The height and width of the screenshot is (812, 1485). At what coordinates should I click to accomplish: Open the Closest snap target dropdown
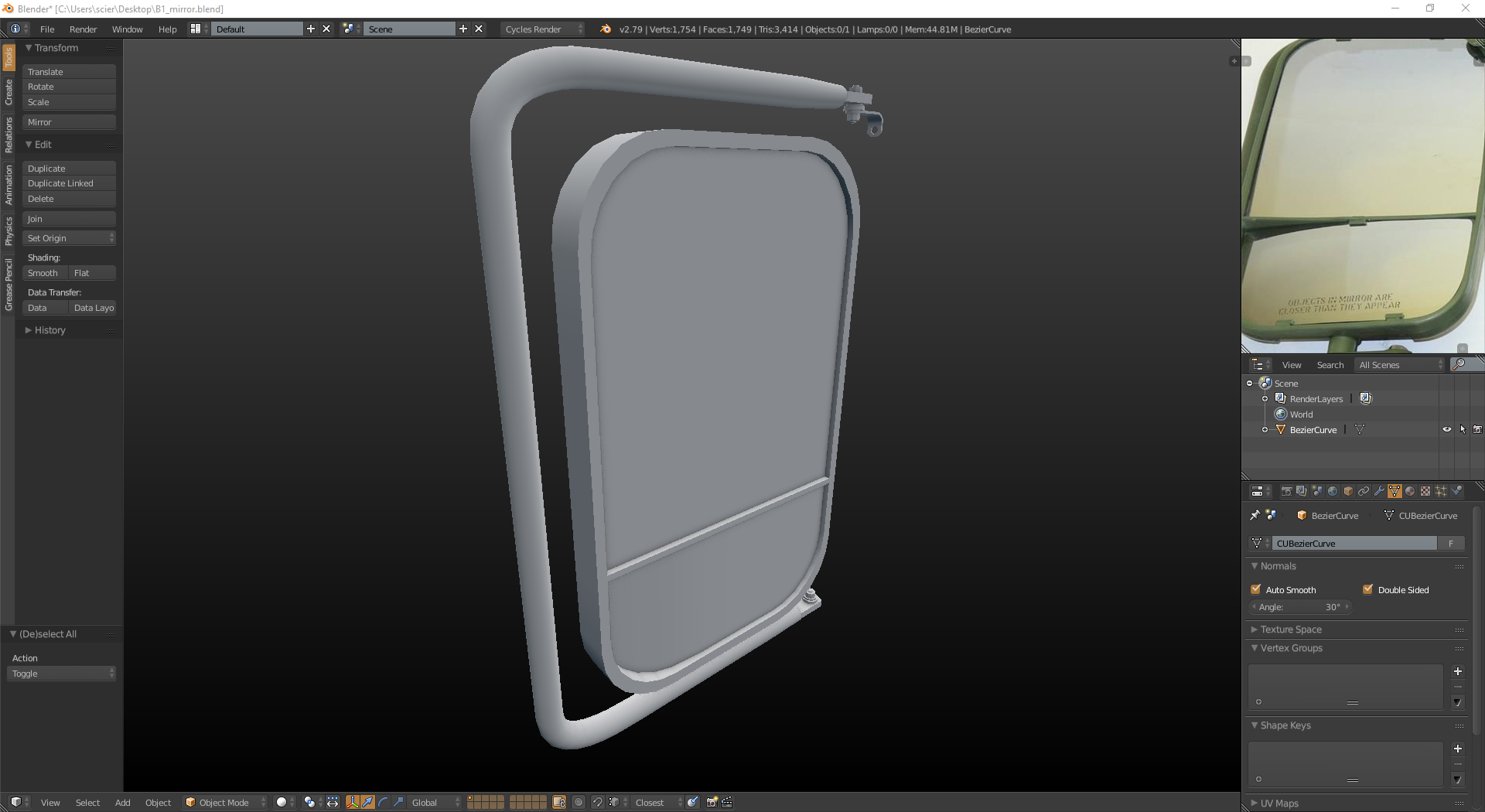[x=658, y=802]
